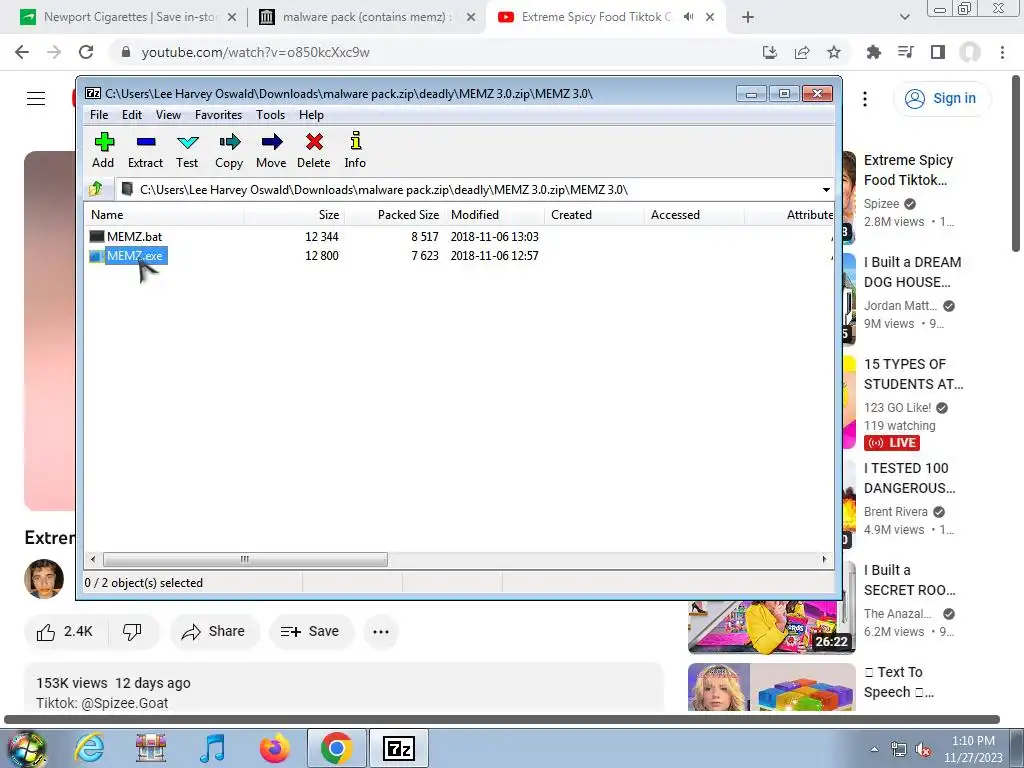Screen dimensions: 1024x768
Task: Launch Internet Explorer from taskbar
Action: (89, 748)
